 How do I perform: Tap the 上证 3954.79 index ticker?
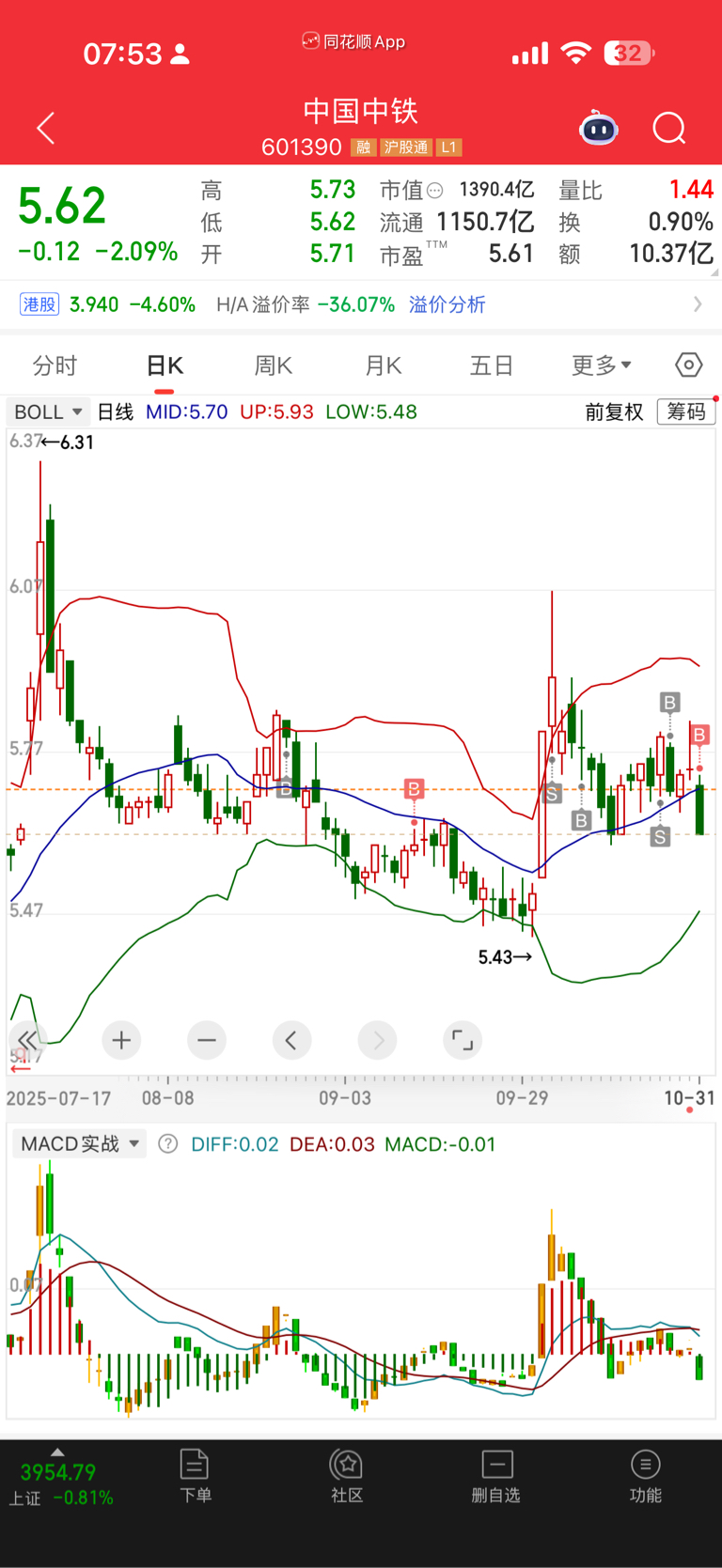click(x=61, y=1484)
